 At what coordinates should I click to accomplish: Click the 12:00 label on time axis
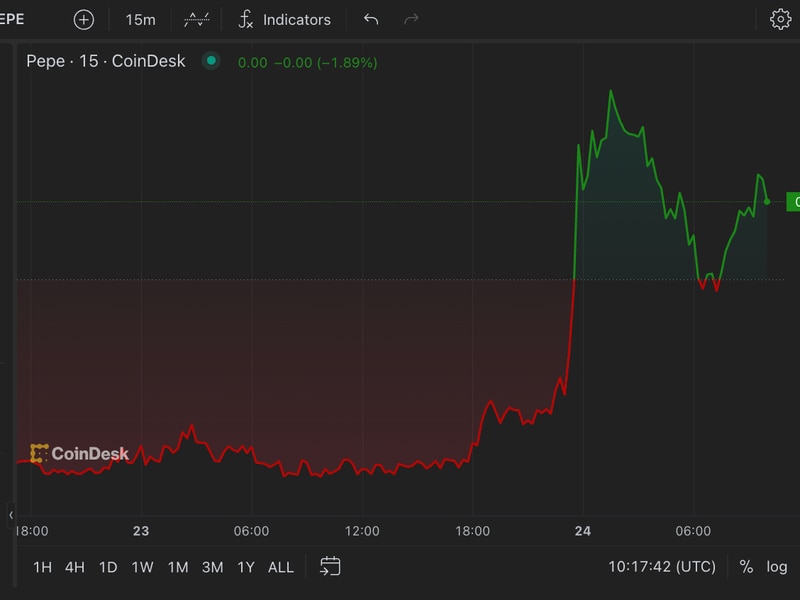(x=362, y=531)
